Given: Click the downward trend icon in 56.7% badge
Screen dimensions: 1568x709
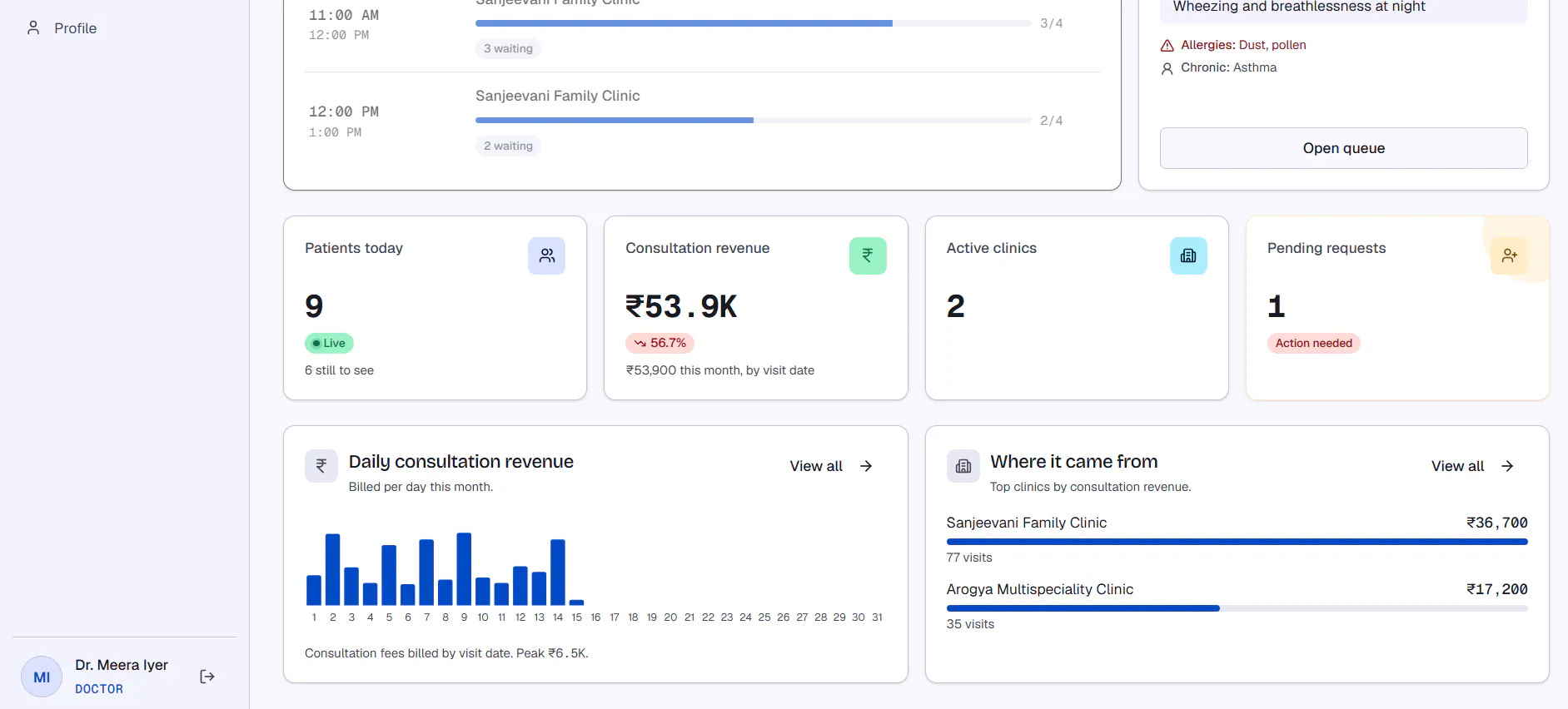Looking at the screenshot, I should tap(640, 343).
